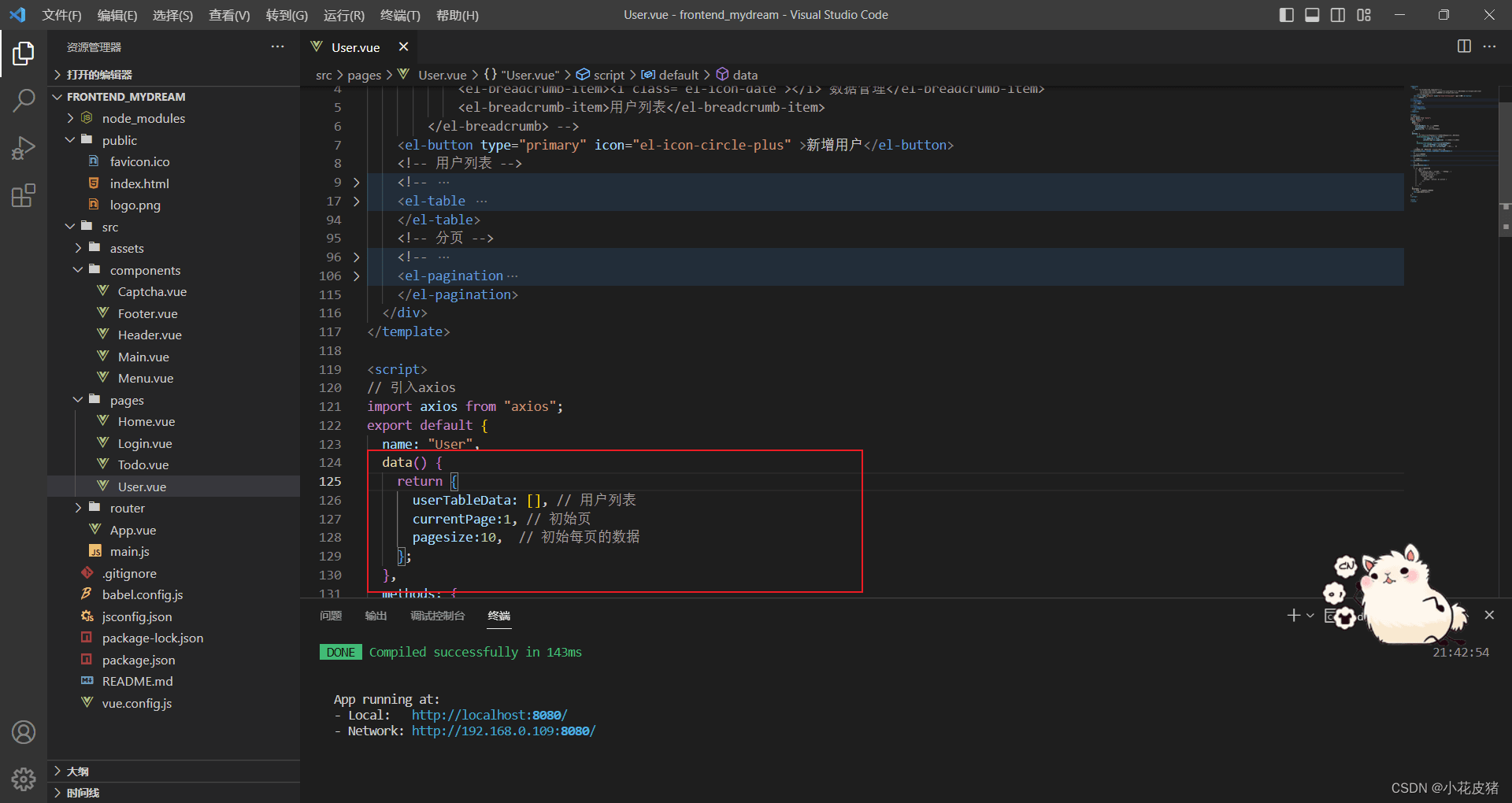Open the Run and Debug view

pyautogui.click(x=24, y=148)
